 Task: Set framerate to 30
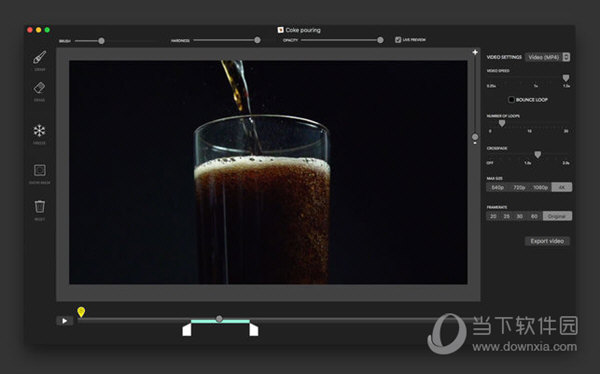520,216
